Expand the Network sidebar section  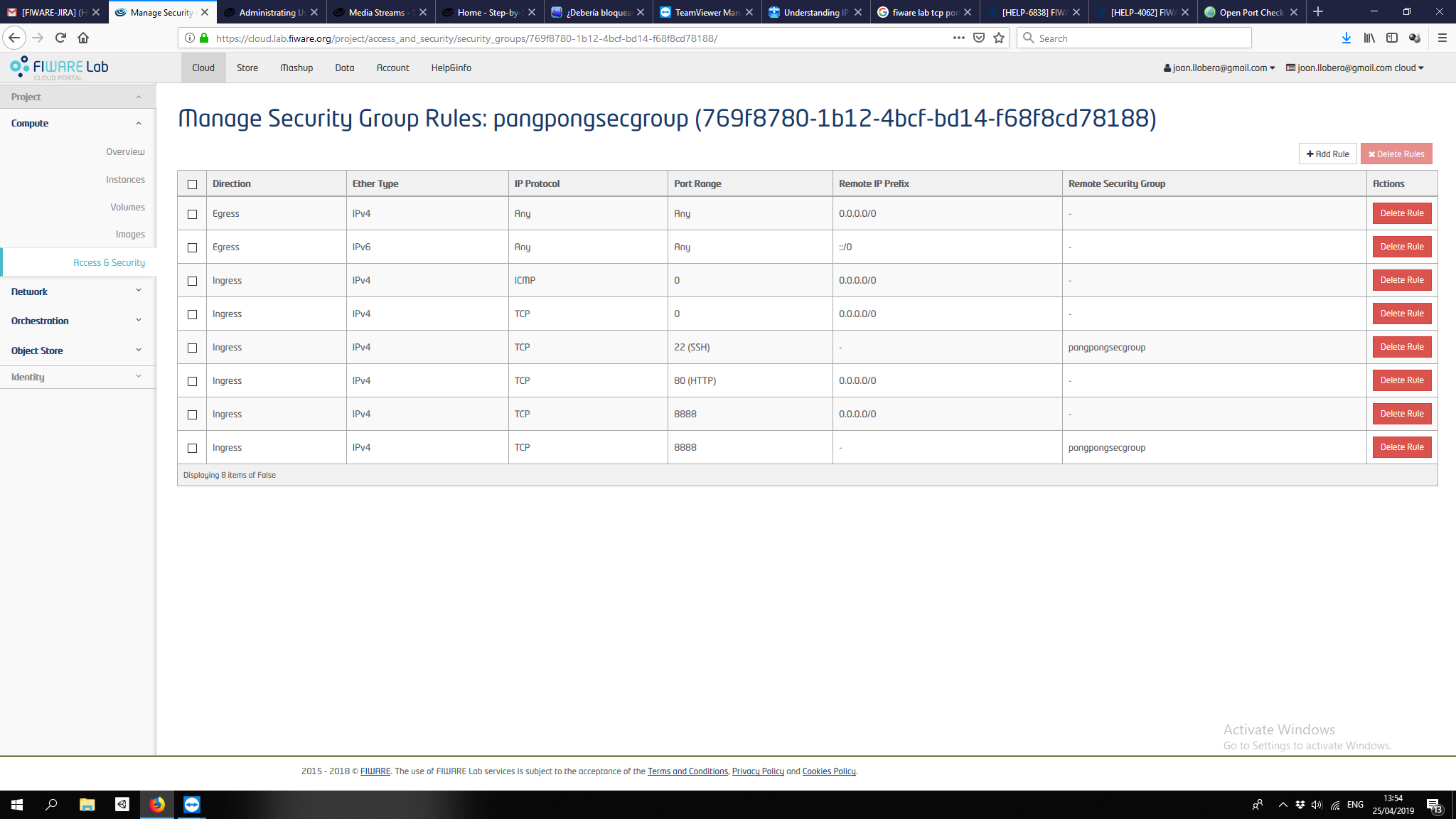77,291
